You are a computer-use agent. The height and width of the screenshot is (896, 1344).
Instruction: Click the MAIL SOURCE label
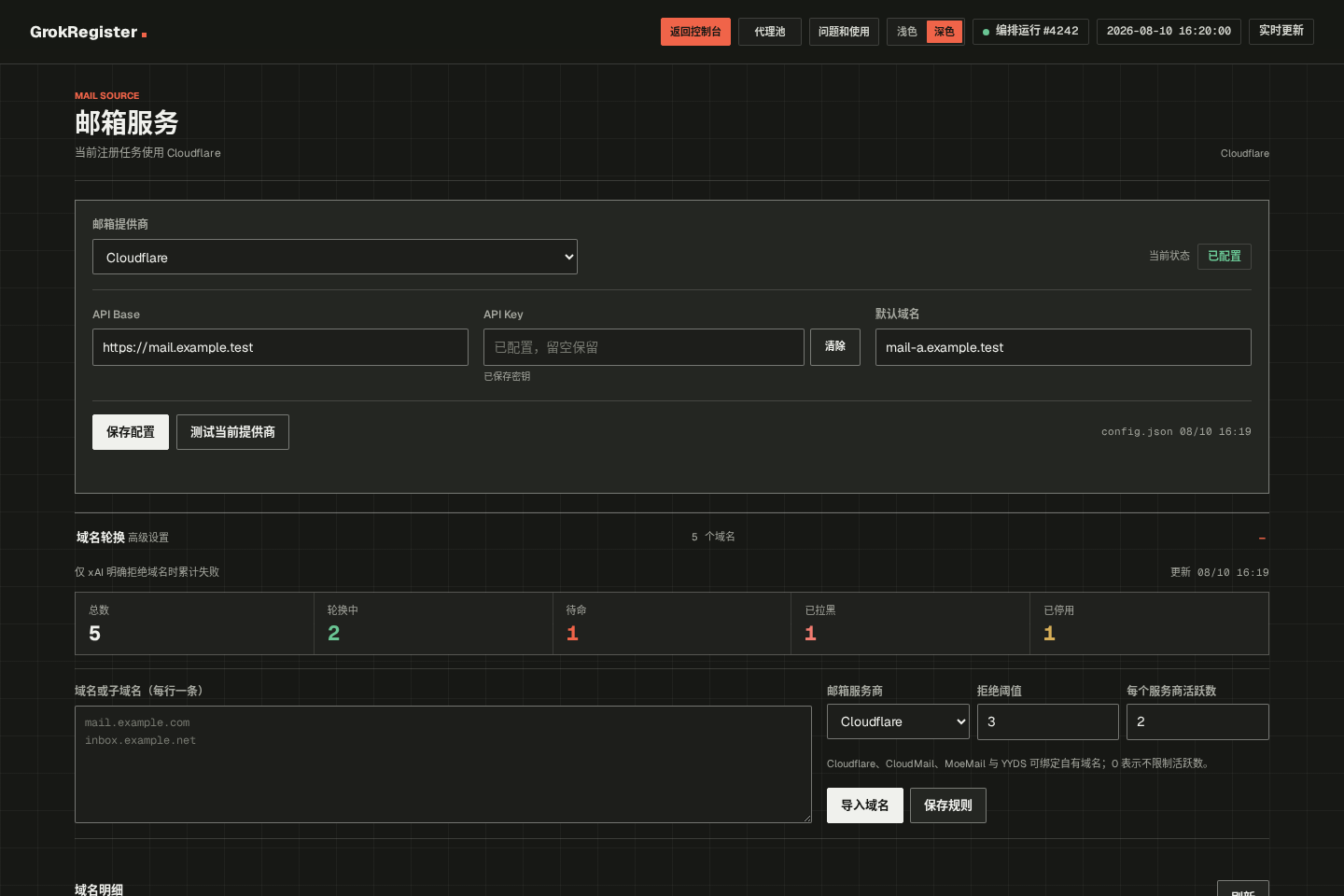click(107, 96)
